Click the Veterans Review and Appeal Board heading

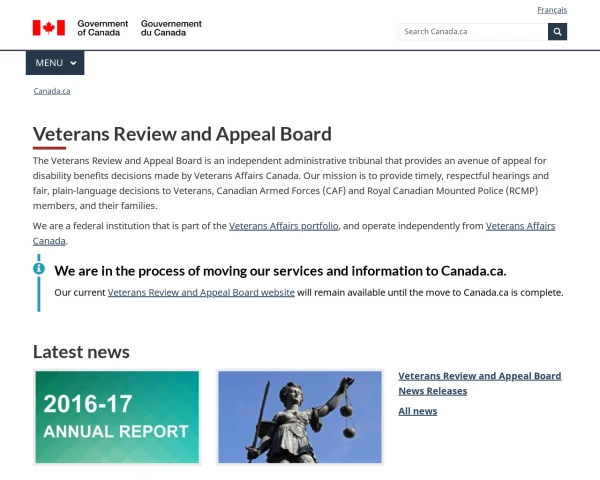click(x=182, y=134)
